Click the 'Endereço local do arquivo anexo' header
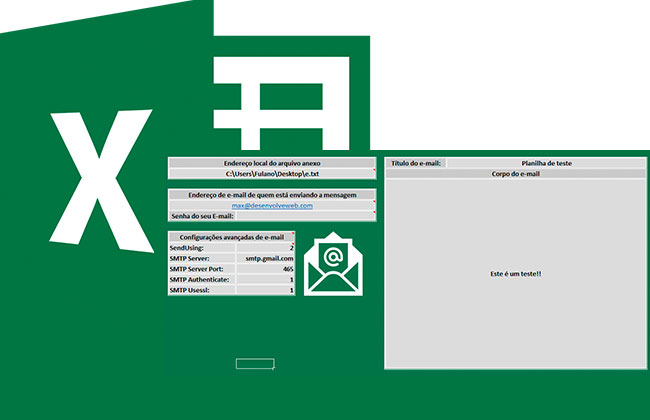Viewport: 650px width, 420px height. click(x=272, y=163)
